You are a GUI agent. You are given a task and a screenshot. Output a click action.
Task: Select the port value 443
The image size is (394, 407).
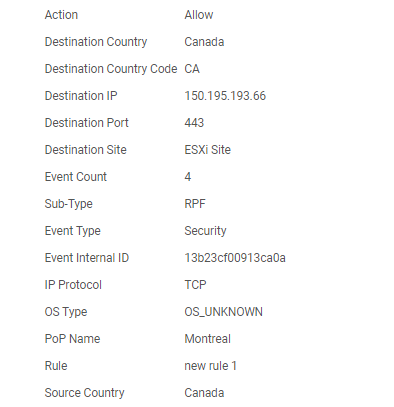pos(194,123)
